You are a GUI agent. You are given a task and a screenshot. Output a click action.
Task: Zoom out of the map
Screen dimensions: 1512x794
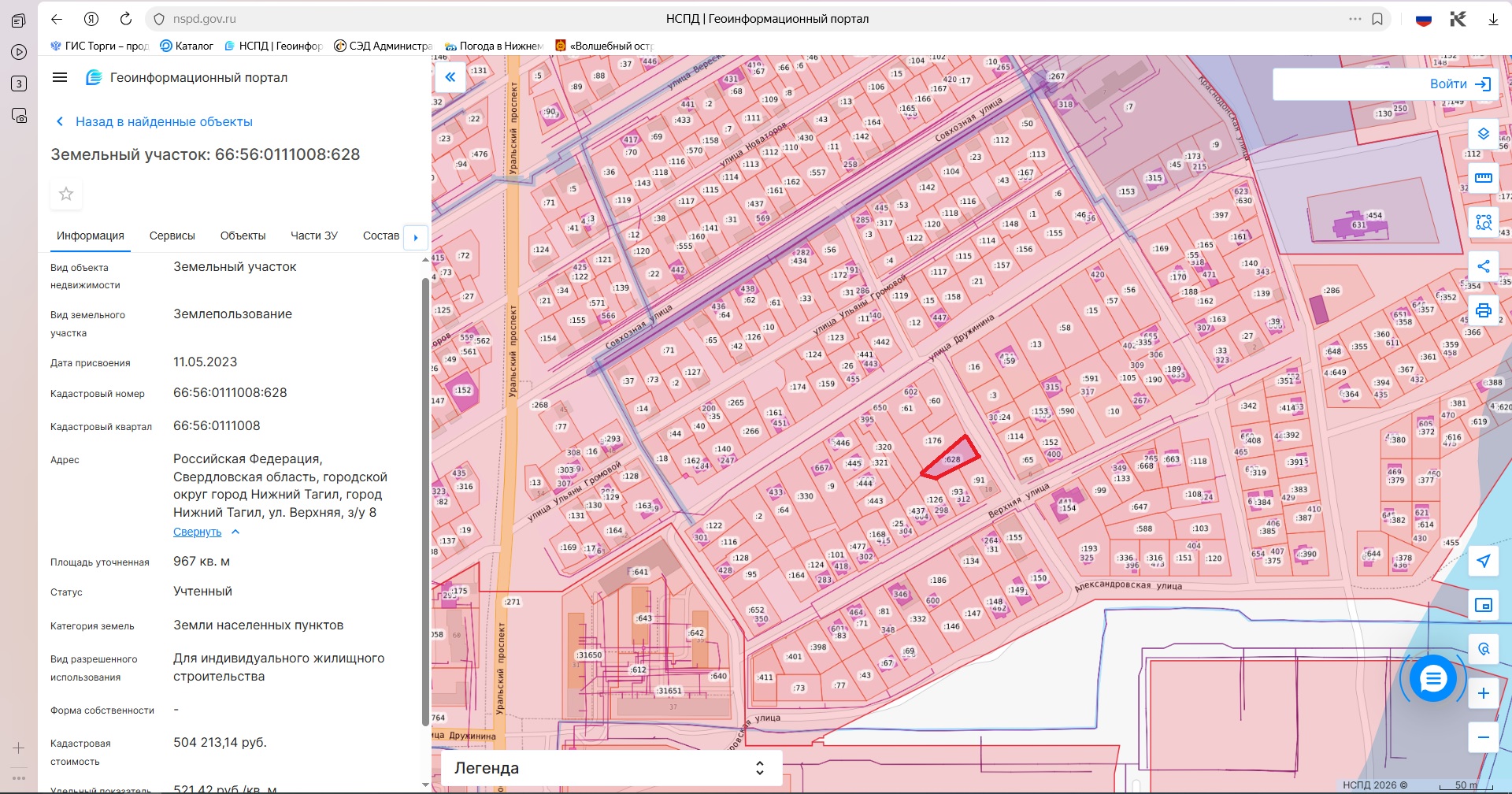click(x=1483, y=737)
